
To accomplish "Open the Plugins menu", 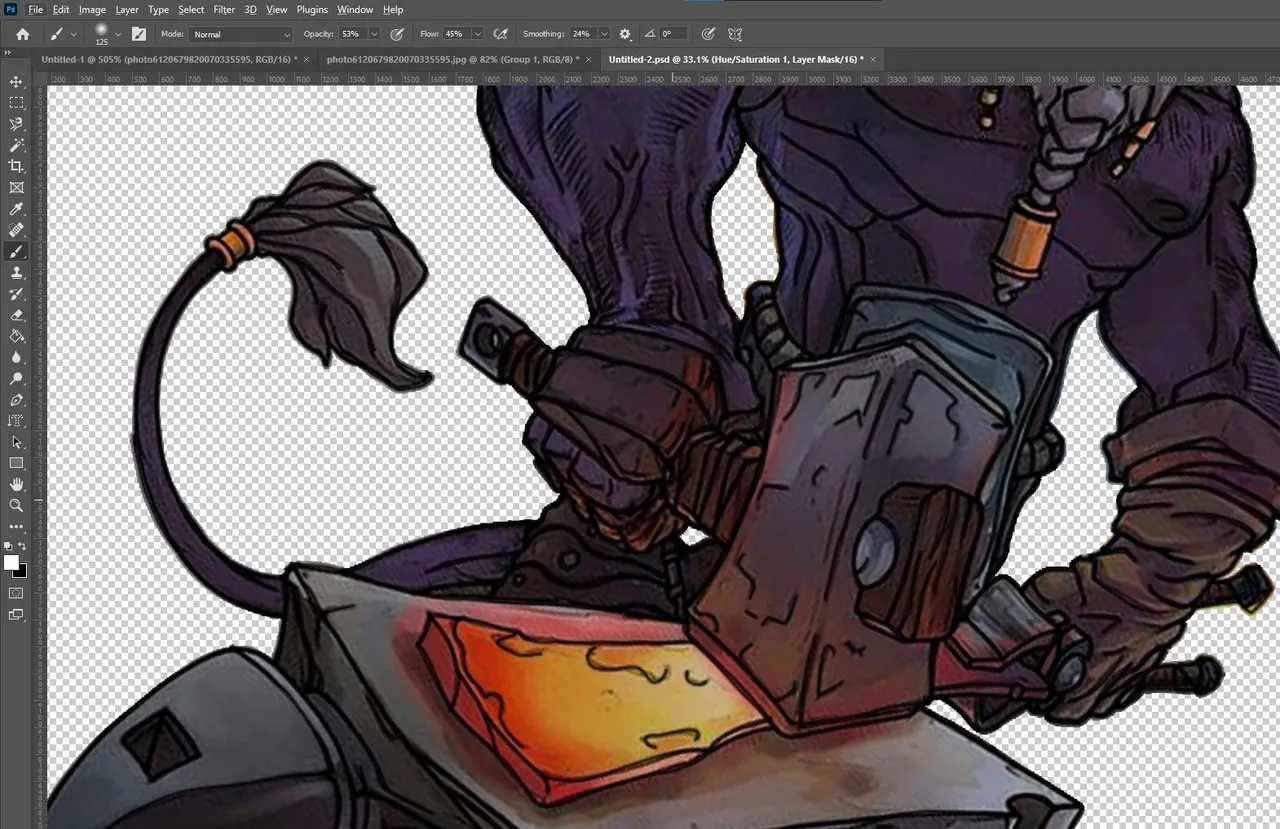I will click(312, 9).
